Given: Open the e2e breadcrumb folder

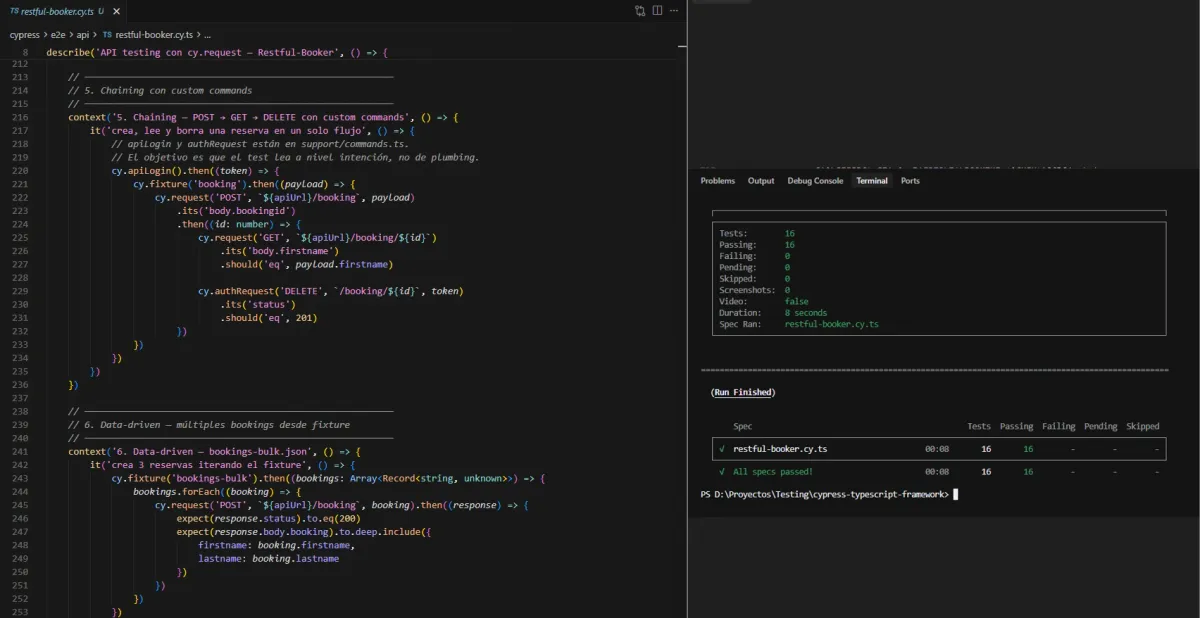Looking at the screenshot, I should (58, 34).
